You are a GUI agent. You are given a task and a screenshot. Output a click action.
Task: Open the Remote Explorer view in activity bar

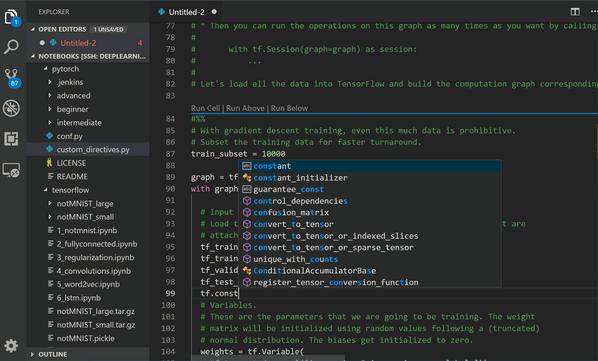[11, 170]
